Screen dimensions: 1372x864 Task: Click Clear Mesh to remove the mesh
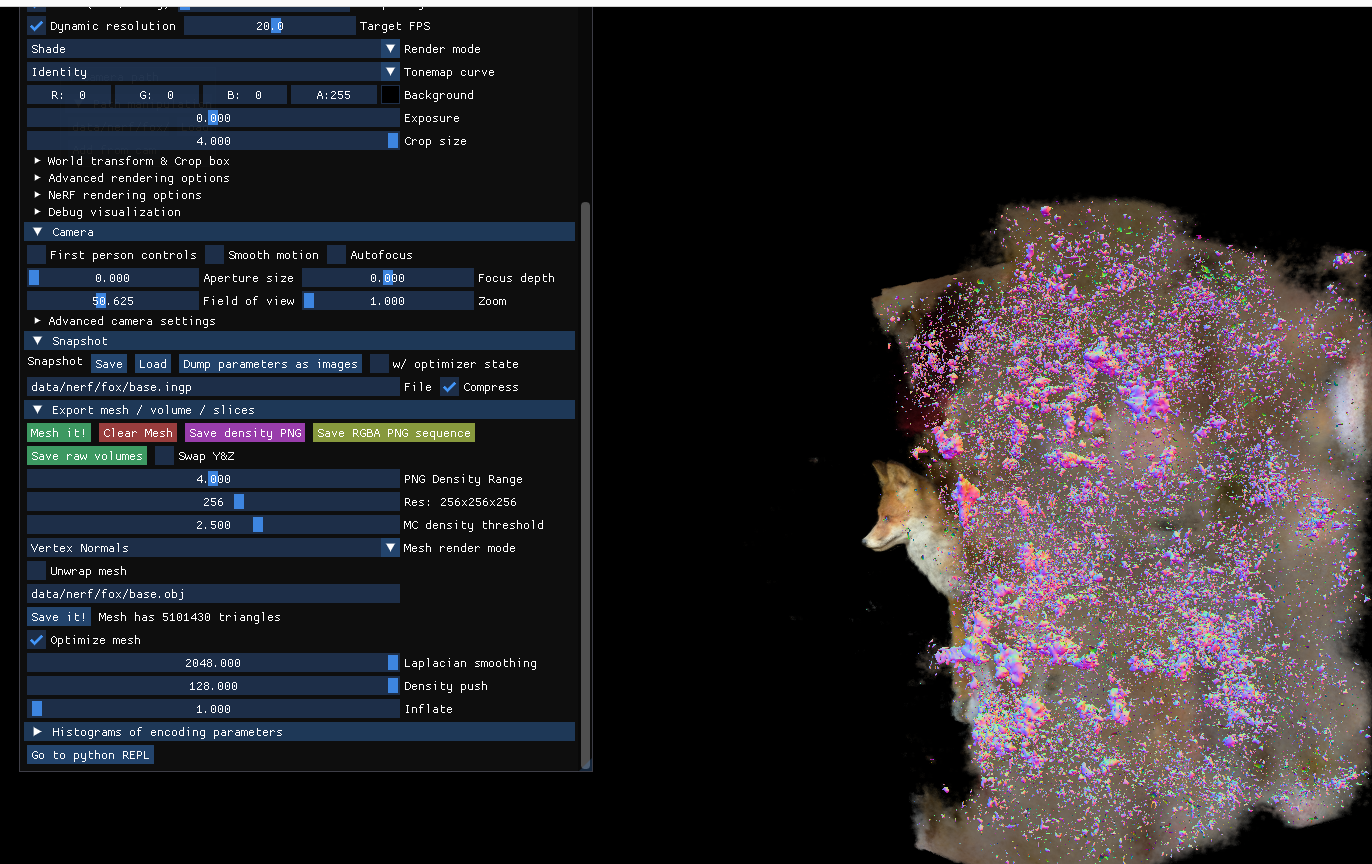click(137, 432)
